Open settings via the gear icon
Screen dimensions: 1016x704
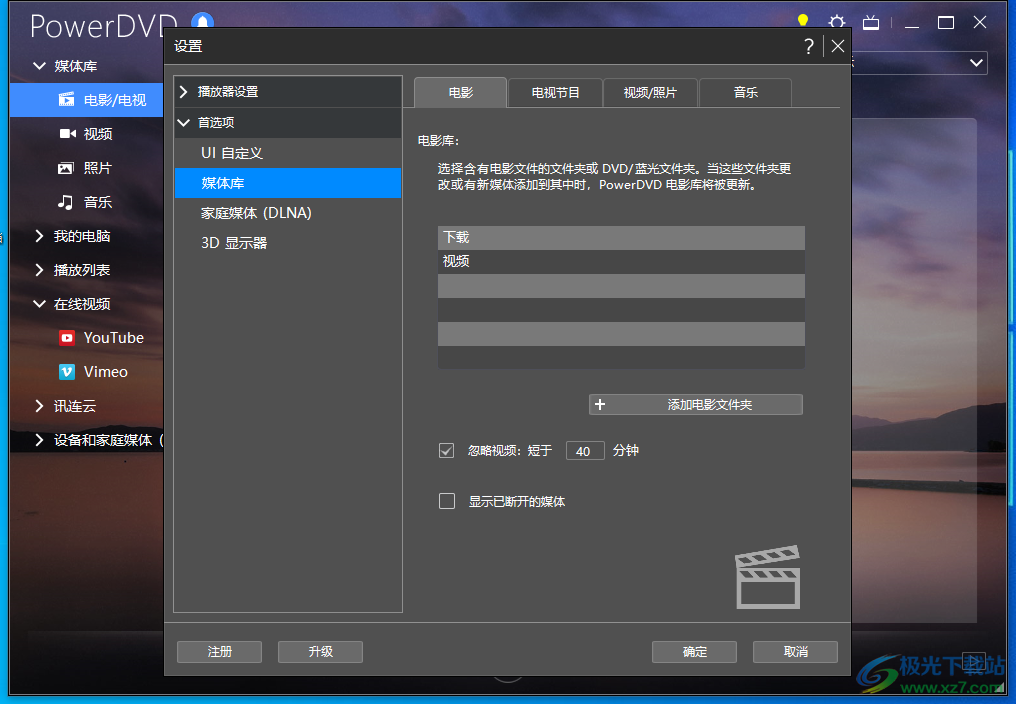837,22
